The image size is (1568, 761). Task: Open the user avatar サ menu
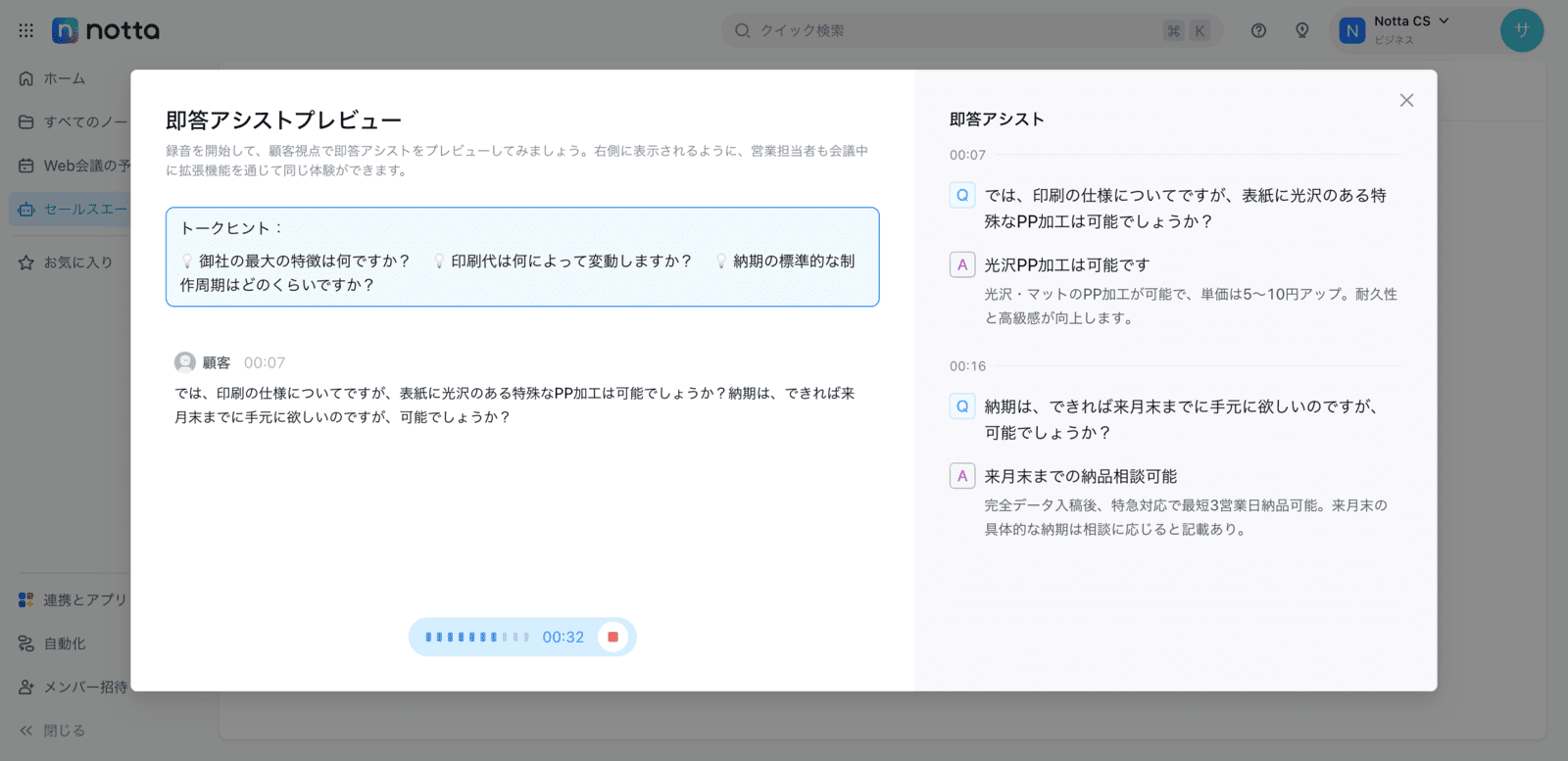coord(1522,30)
